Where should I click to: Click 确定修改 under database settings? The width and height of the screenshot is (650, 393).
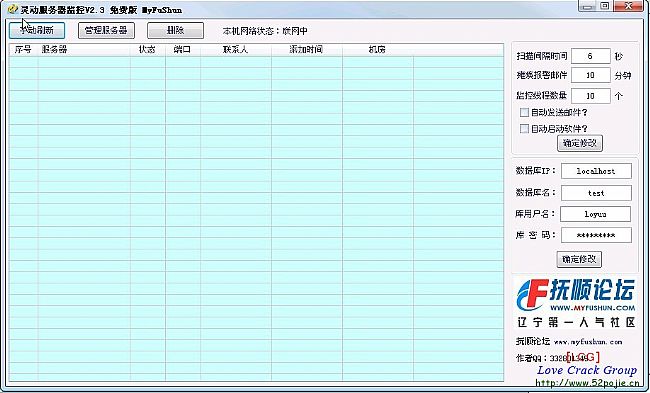coord(579,260)
